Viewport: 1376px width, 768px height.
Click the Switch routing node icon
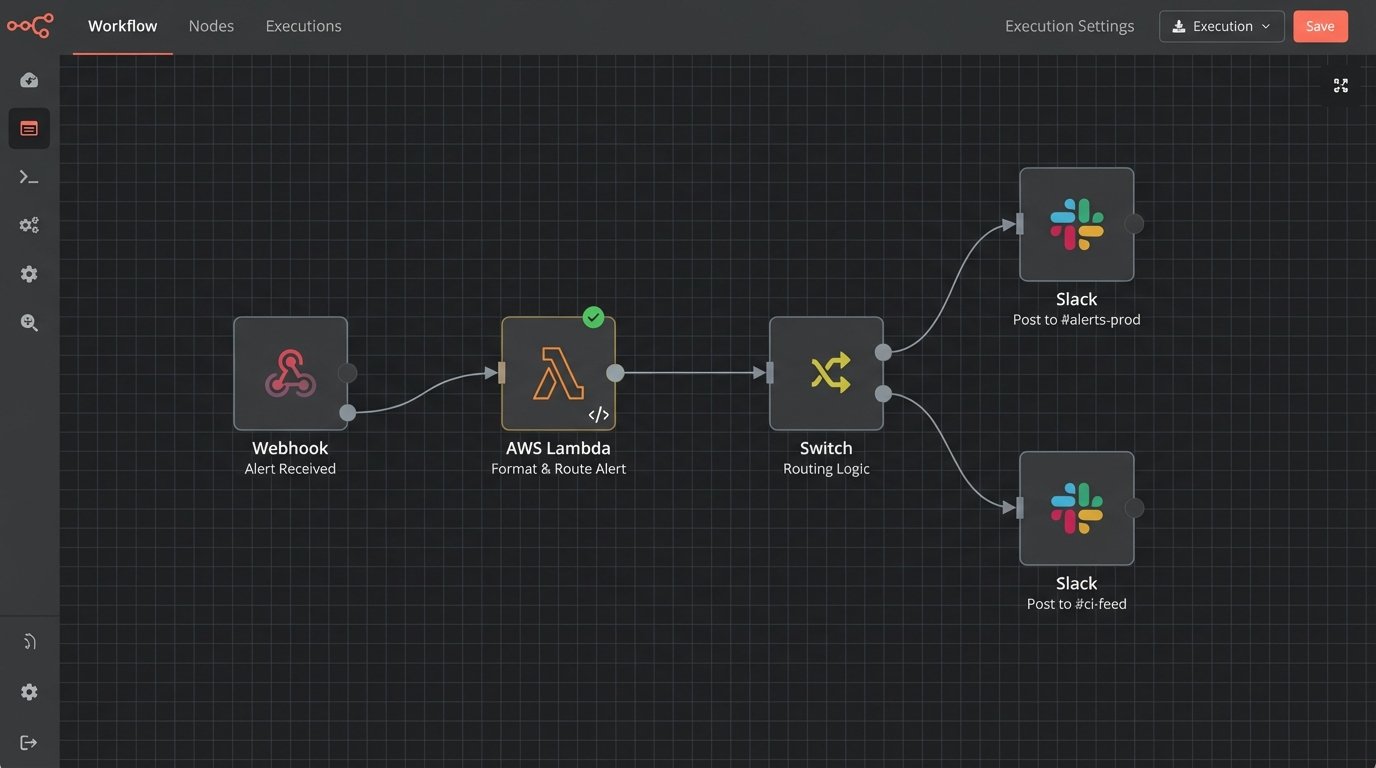[826, 372]
